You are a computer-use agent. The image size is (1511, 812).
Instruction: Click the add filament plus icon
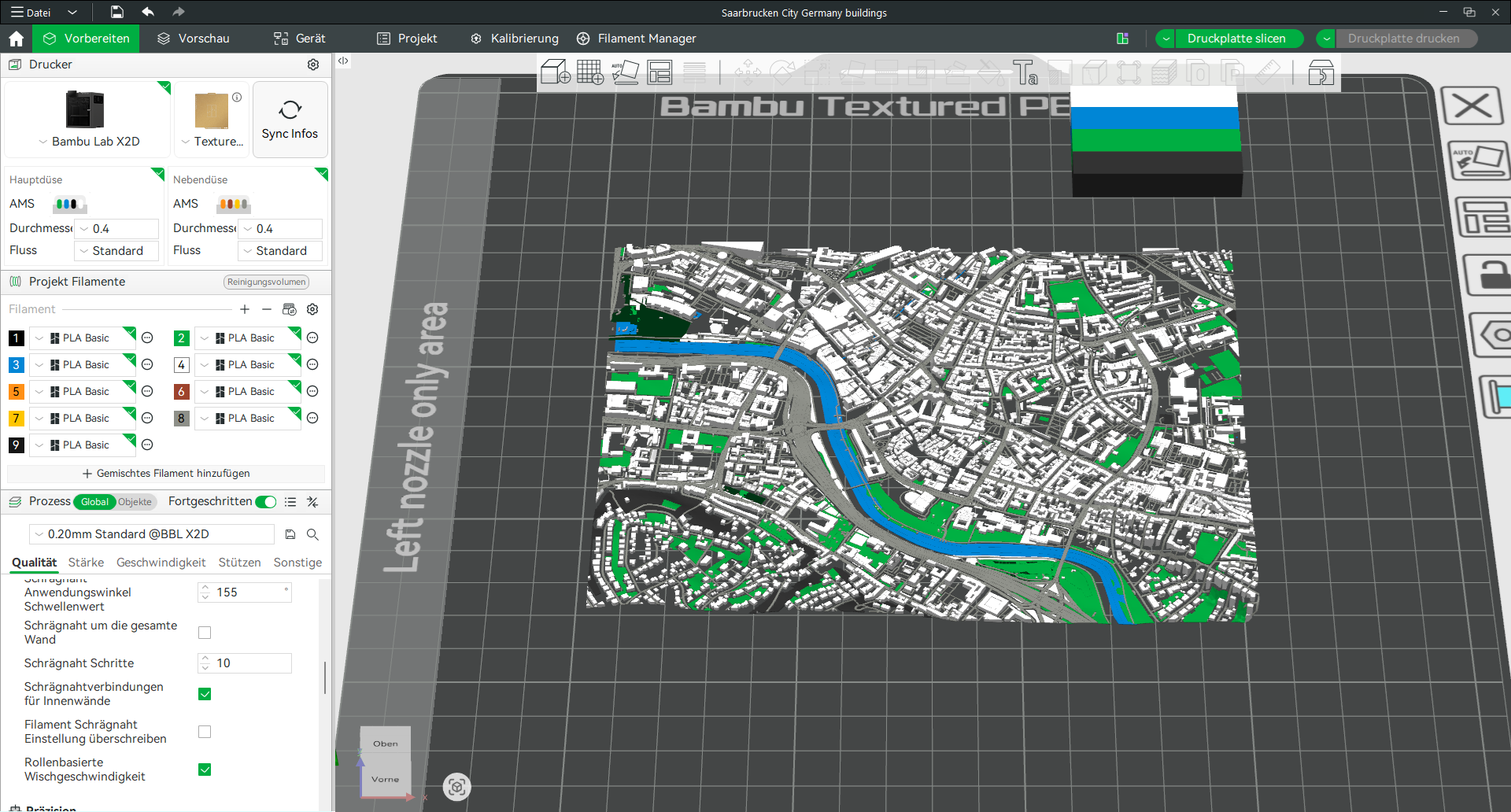coord(245,309)
